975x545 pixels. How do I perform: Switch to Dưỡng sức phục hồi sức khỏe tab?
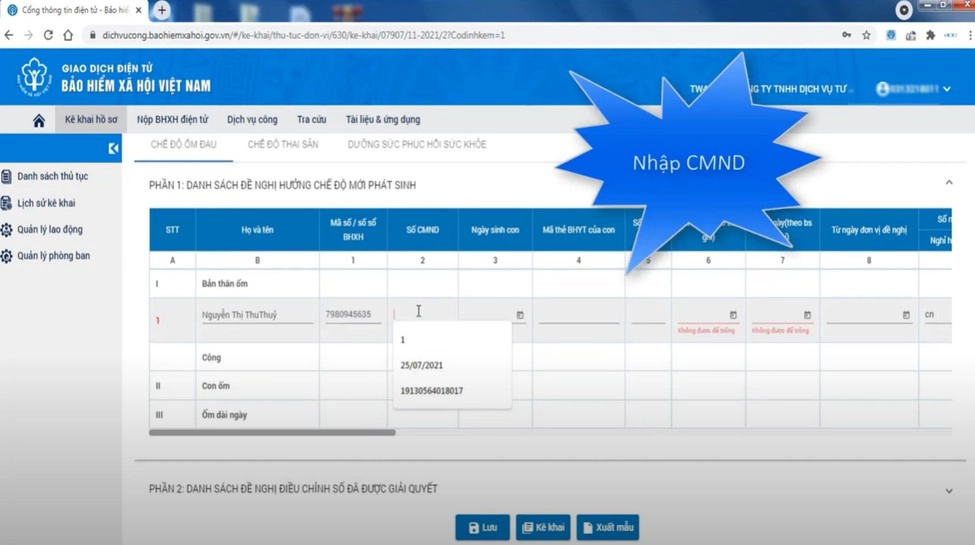[416, 145]
